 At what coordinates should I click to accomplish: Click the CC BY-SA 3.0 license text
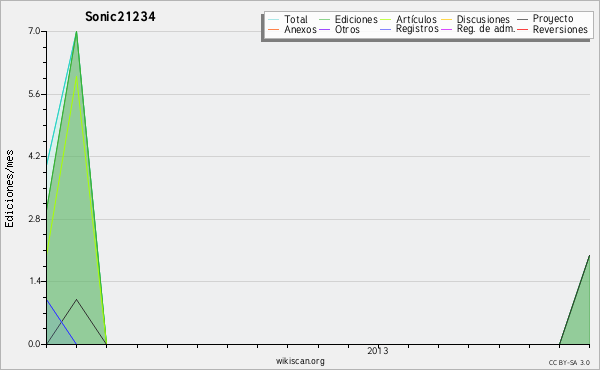tap(569, 363)
